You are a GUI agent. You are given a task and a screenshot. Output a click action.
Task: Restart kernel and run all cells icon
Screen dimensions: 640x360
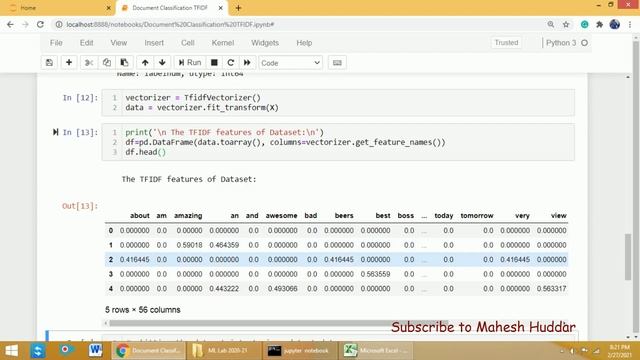click(247, 63)
